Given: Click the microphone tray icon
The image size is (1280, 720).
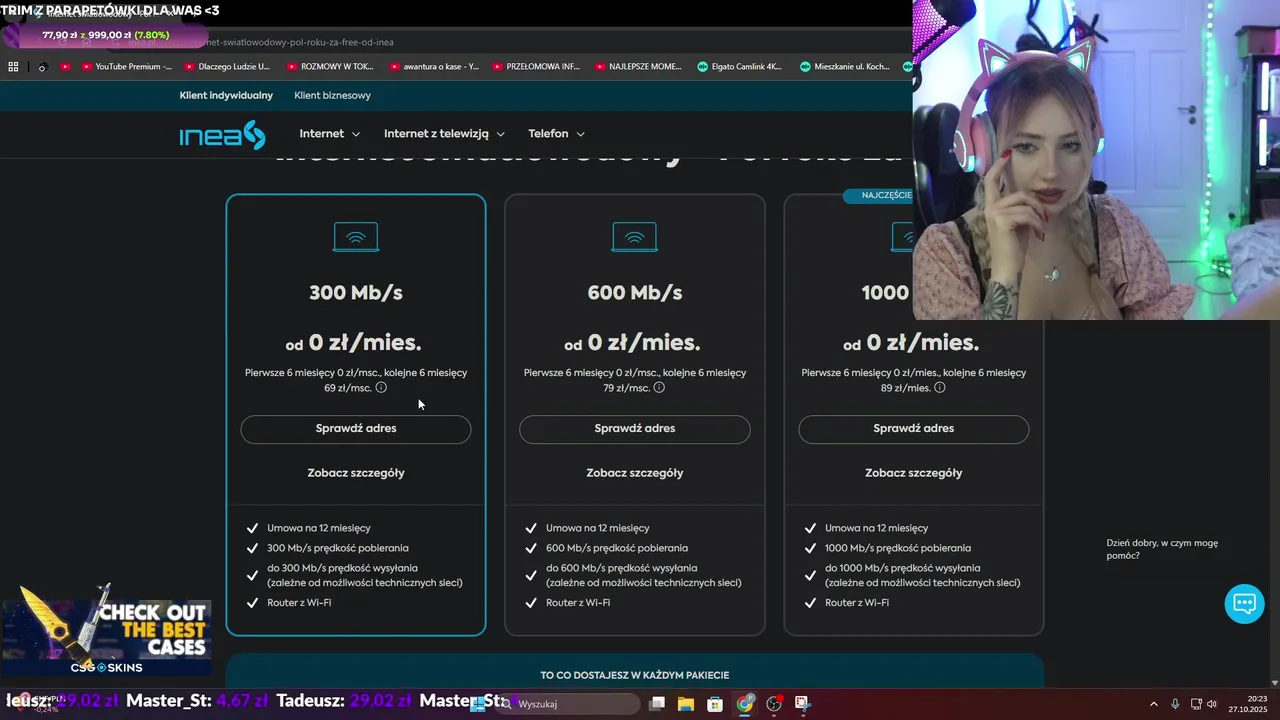Looking at the screenshot, I should coord(1175,704).
